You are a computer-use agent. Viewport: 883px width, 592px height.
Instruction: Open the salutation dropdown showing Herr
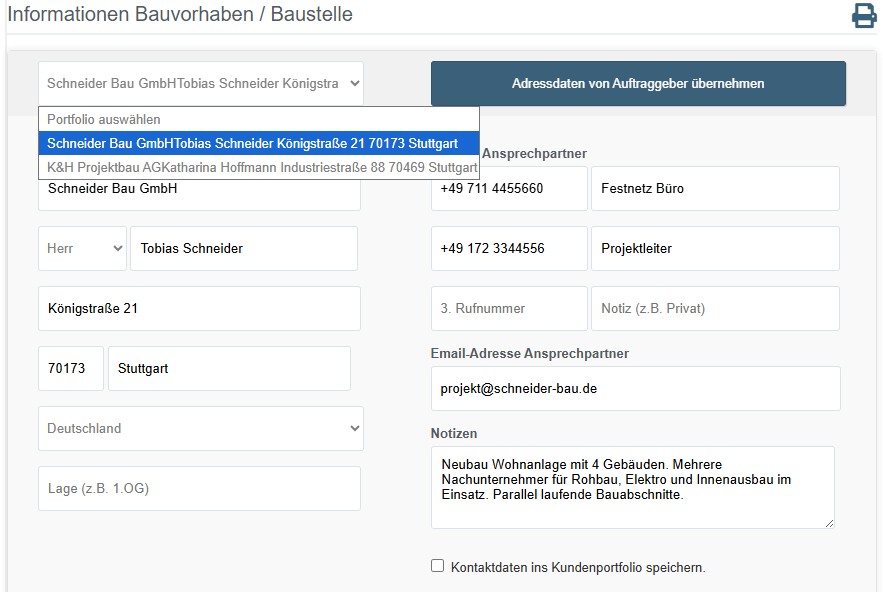(x=82, y=248)
